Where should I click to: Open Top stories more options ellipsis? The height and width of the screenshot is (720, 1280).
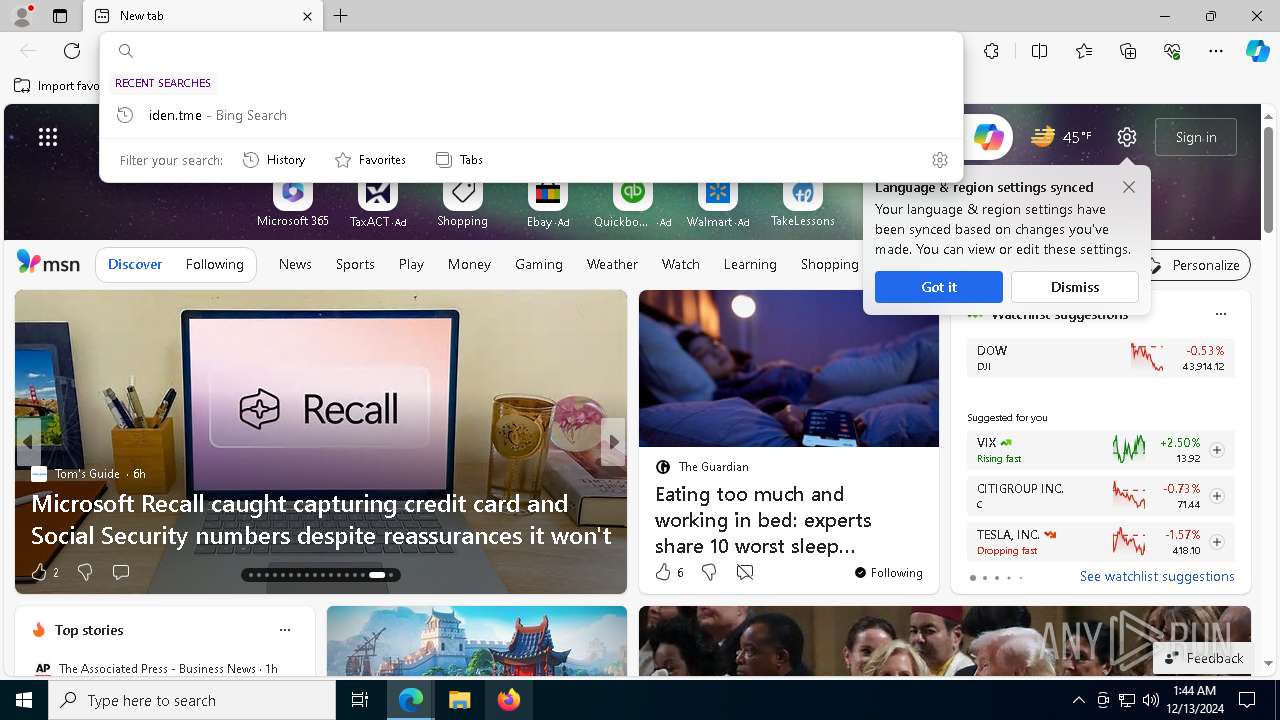pos(285,630)
